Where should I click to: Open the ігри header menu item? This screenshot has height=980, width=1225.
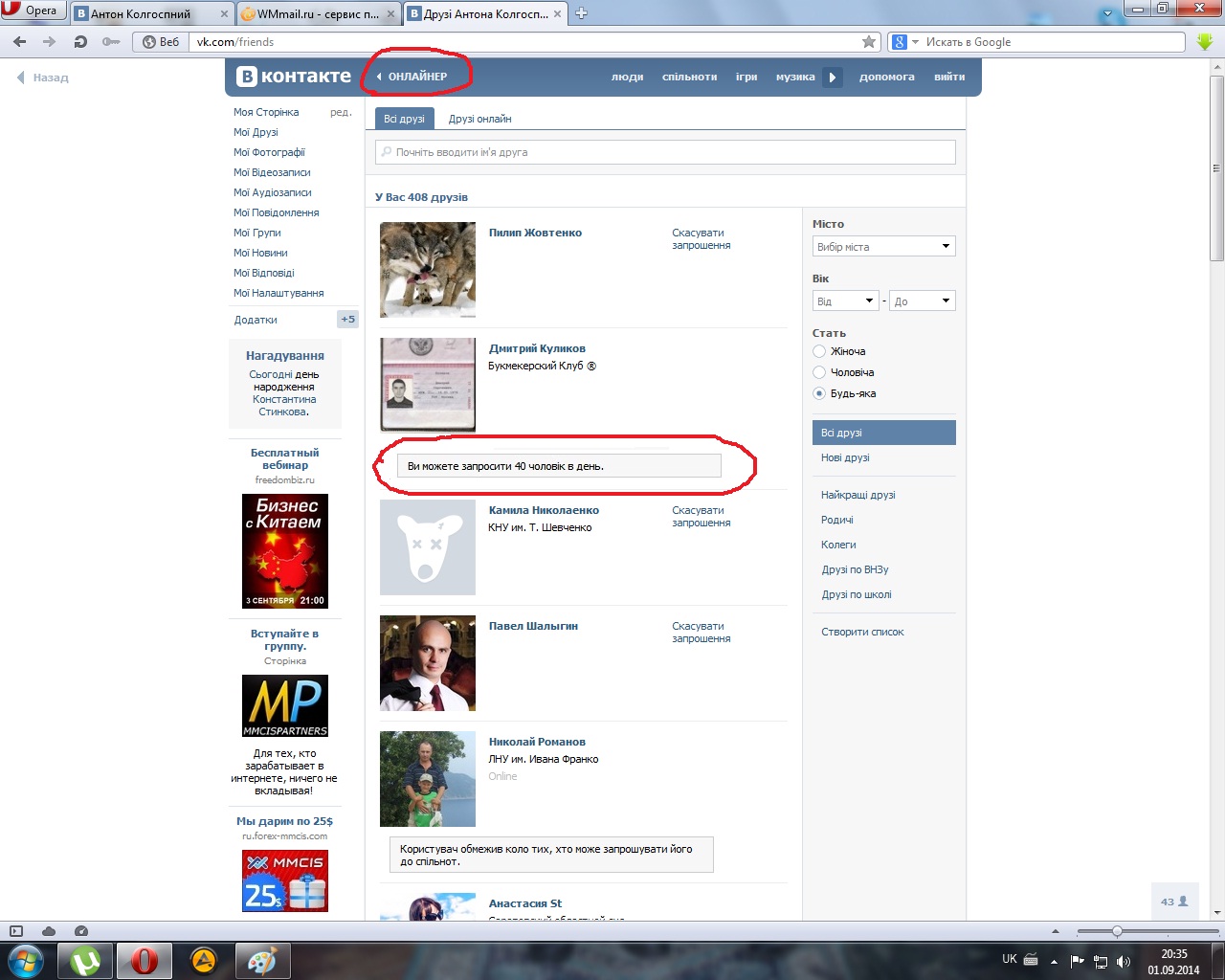(x=746, y=77)
